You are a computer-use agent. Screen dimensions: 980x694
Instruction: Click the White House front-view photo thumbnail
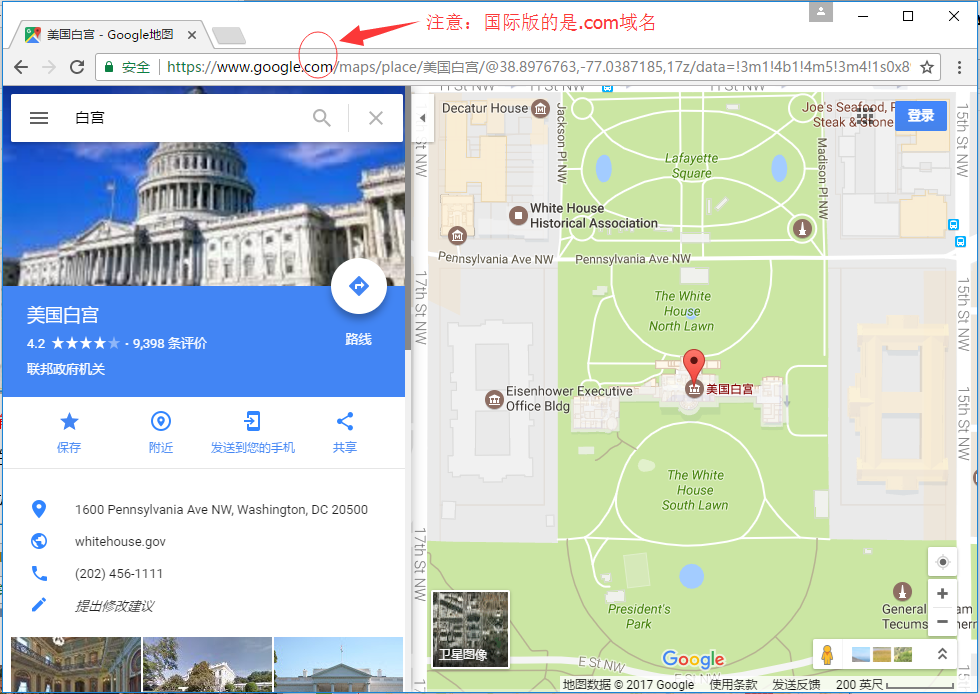[x=338, y=665]
